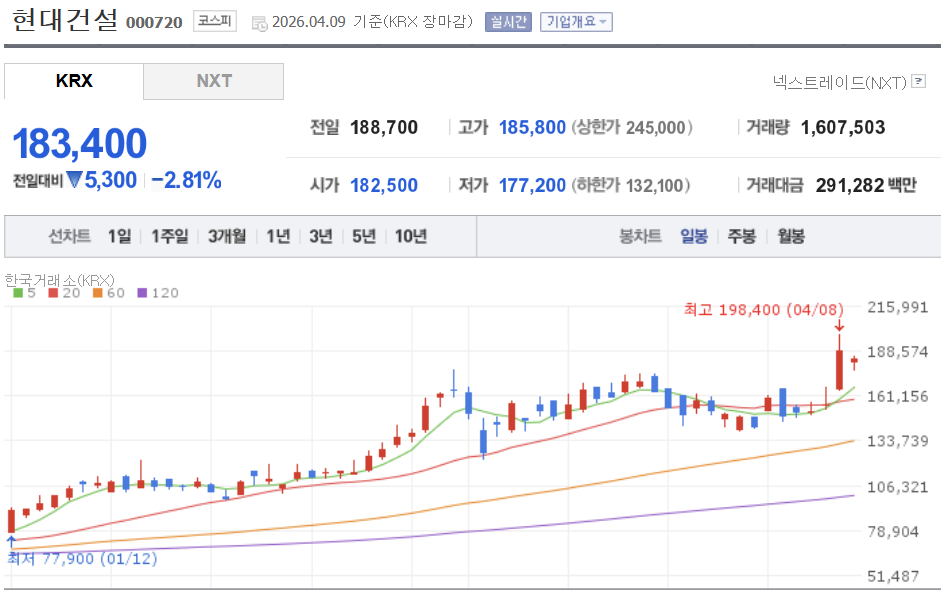Click the price change amount 5,300

[110, 180]
